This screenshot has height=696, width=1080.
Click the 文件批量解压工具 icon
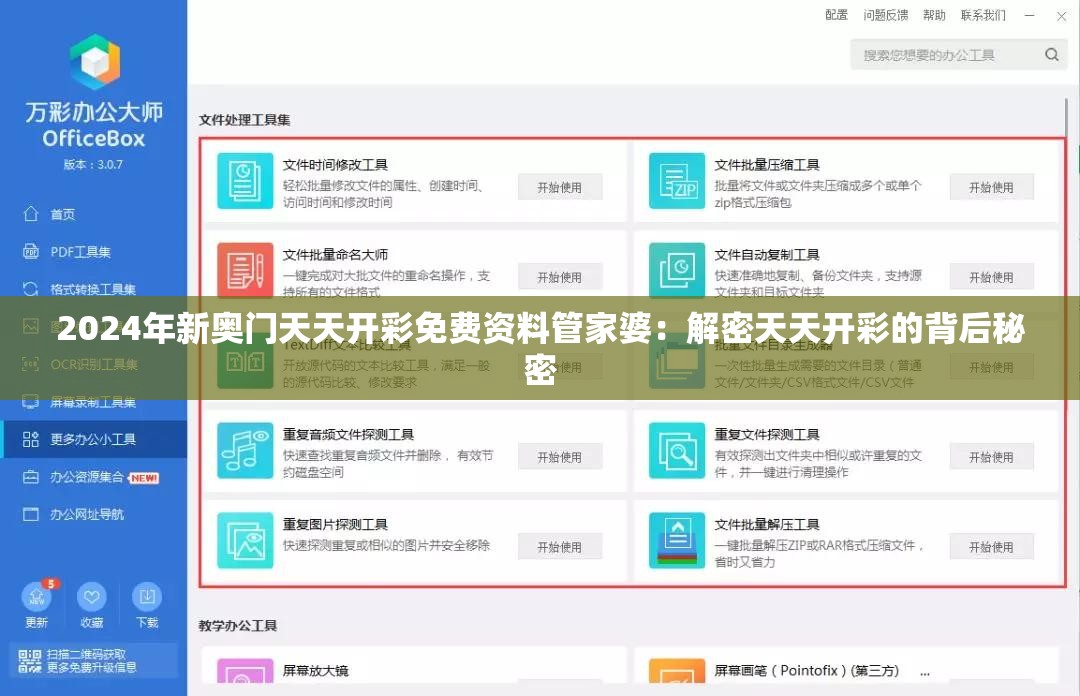point(677,540)
